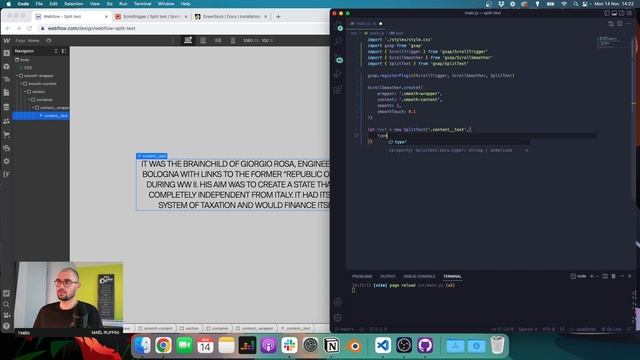Split the VS Code editor right
The image size is (640, 360).
pos(620,24)
